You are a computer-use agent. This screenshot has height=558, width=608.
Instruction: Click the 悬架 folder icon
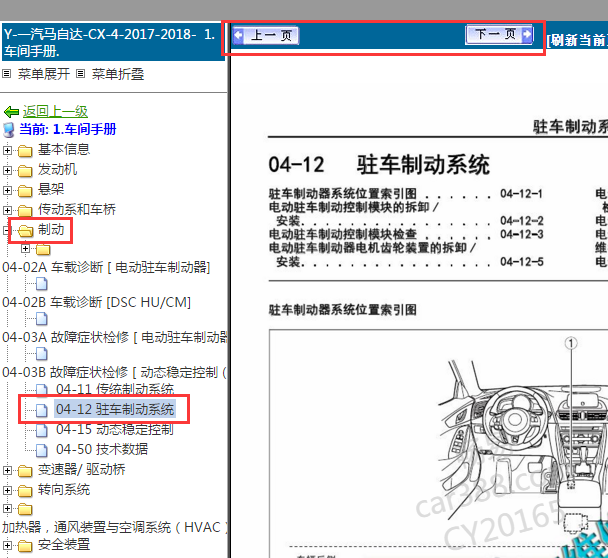point(25,191)
